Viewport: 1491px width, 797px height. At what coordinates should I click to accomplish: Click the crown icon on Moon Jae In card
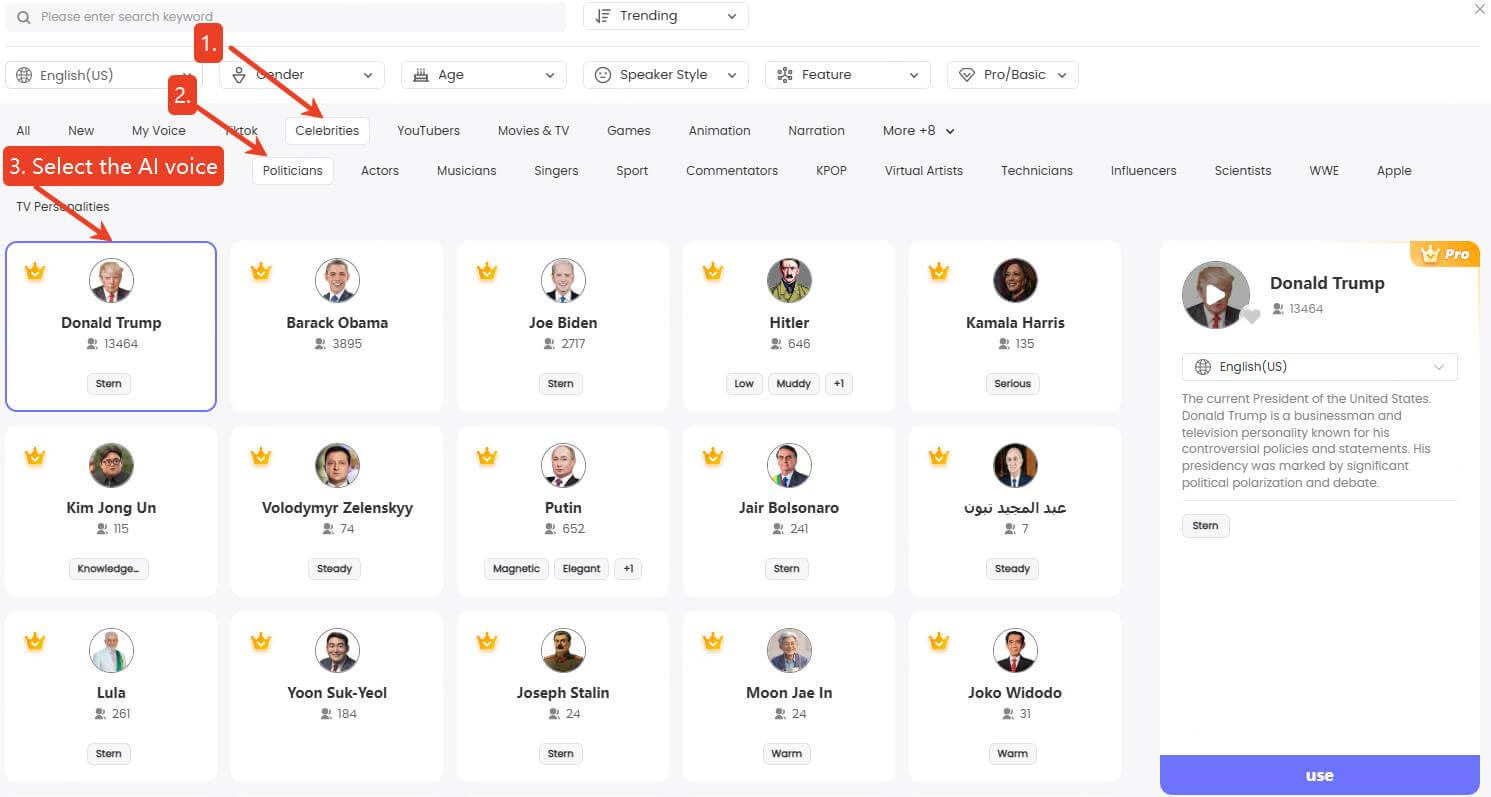click(x=713, y=641)
